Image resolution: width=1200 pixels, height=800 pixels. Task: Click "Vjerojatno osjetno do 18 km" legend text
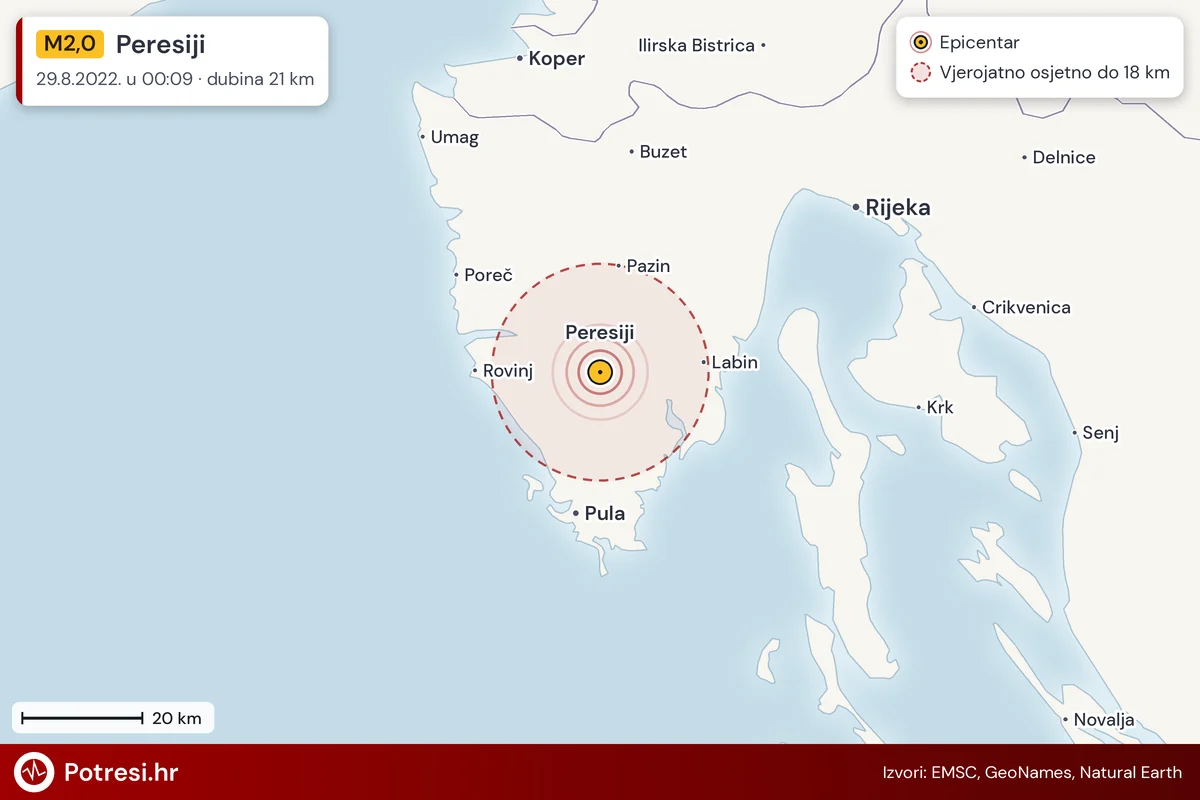(x=1055, y=73)
